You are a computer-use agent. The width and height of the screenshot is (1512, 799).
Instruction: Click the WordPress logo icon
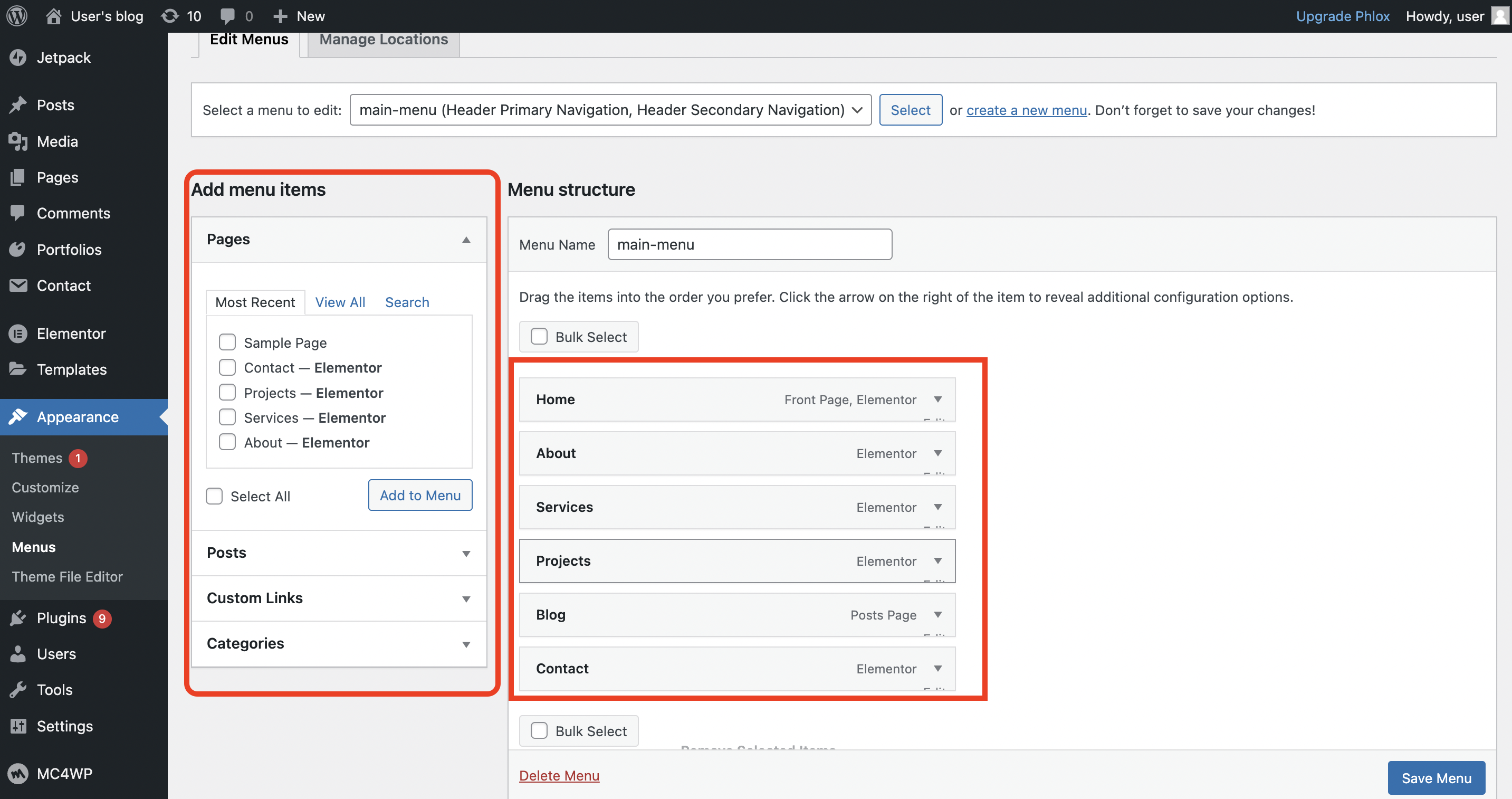17,16
